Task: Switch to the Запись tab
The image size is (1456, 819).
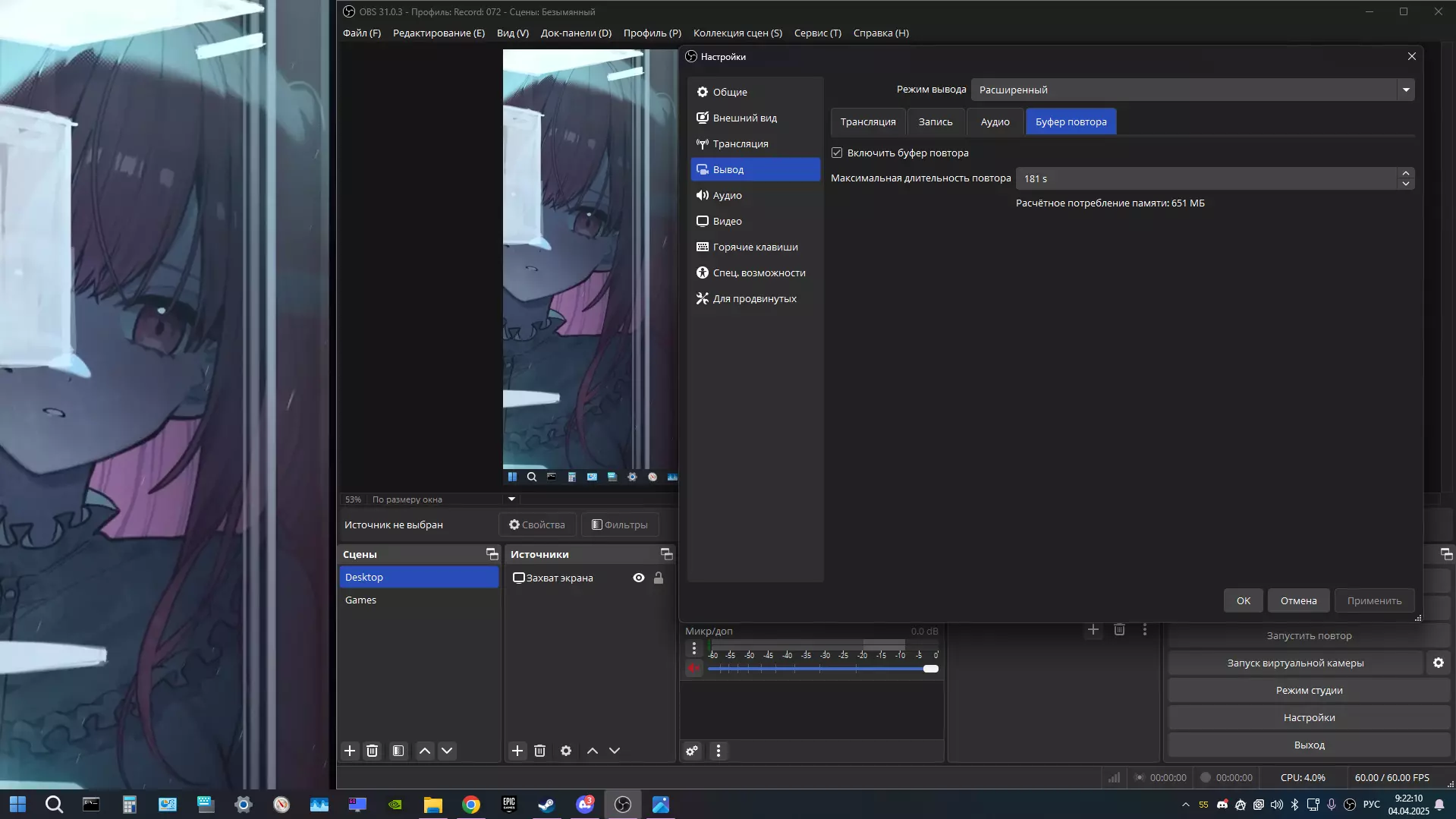Action: pos(935,121)
